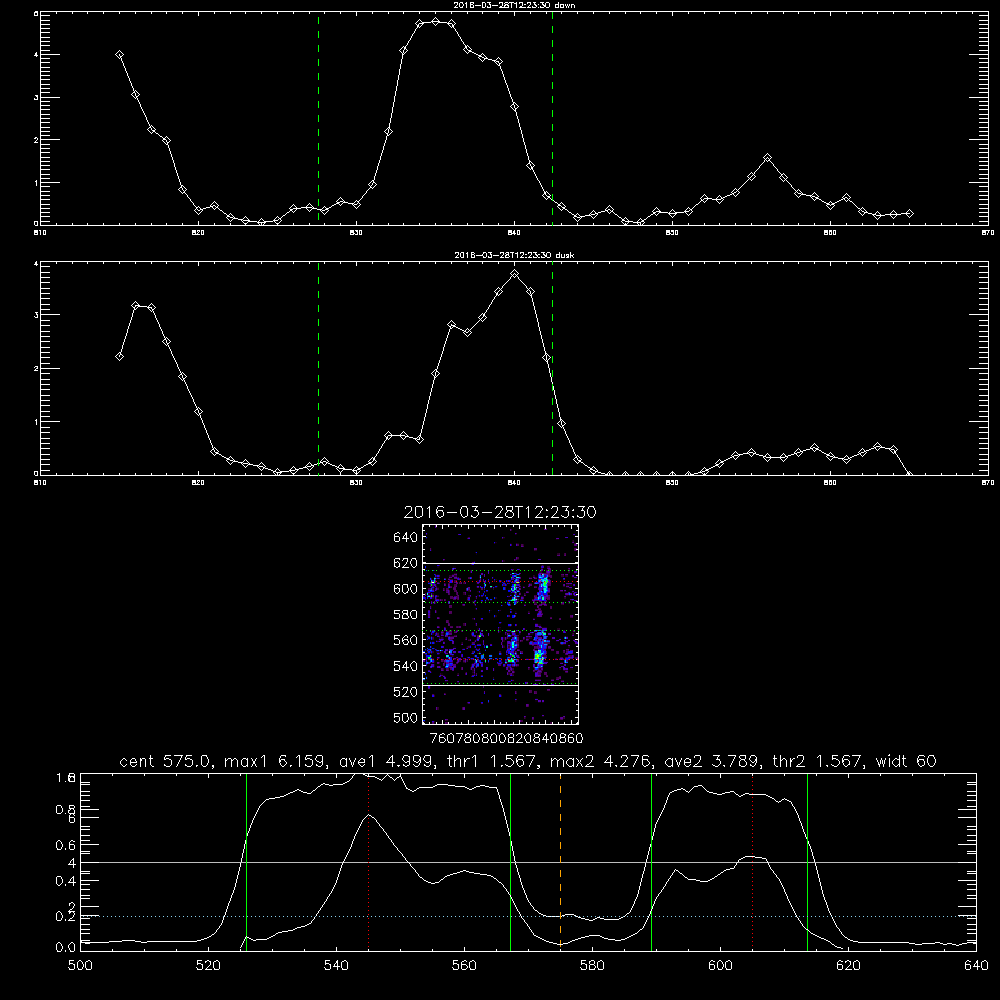Click the spectrogram x-axis tick label string
The width and height of the screenshot is (1000, 1000).
506,738
